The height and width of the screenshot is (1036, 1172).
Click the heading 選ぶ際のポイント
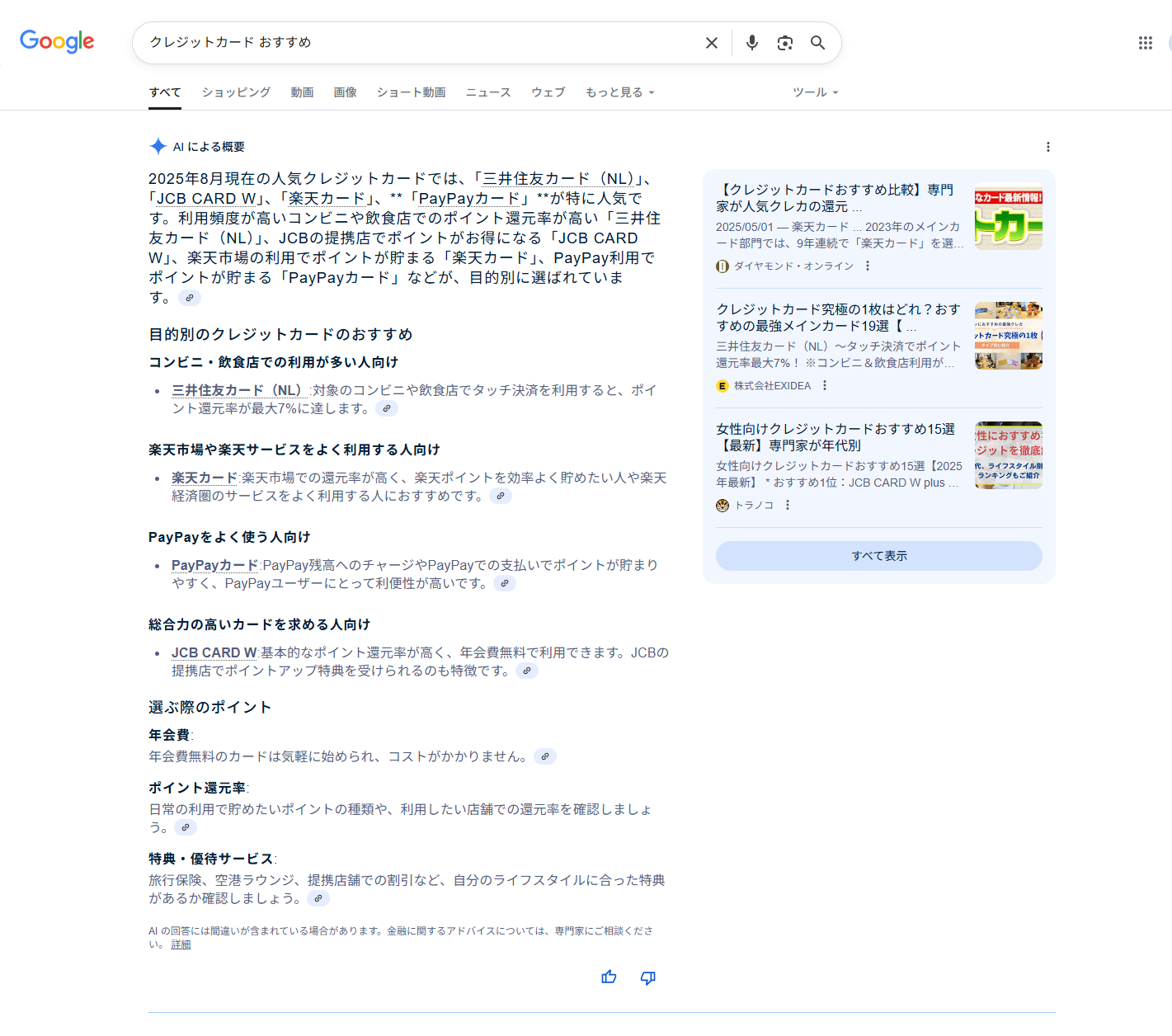click(210, 707)
